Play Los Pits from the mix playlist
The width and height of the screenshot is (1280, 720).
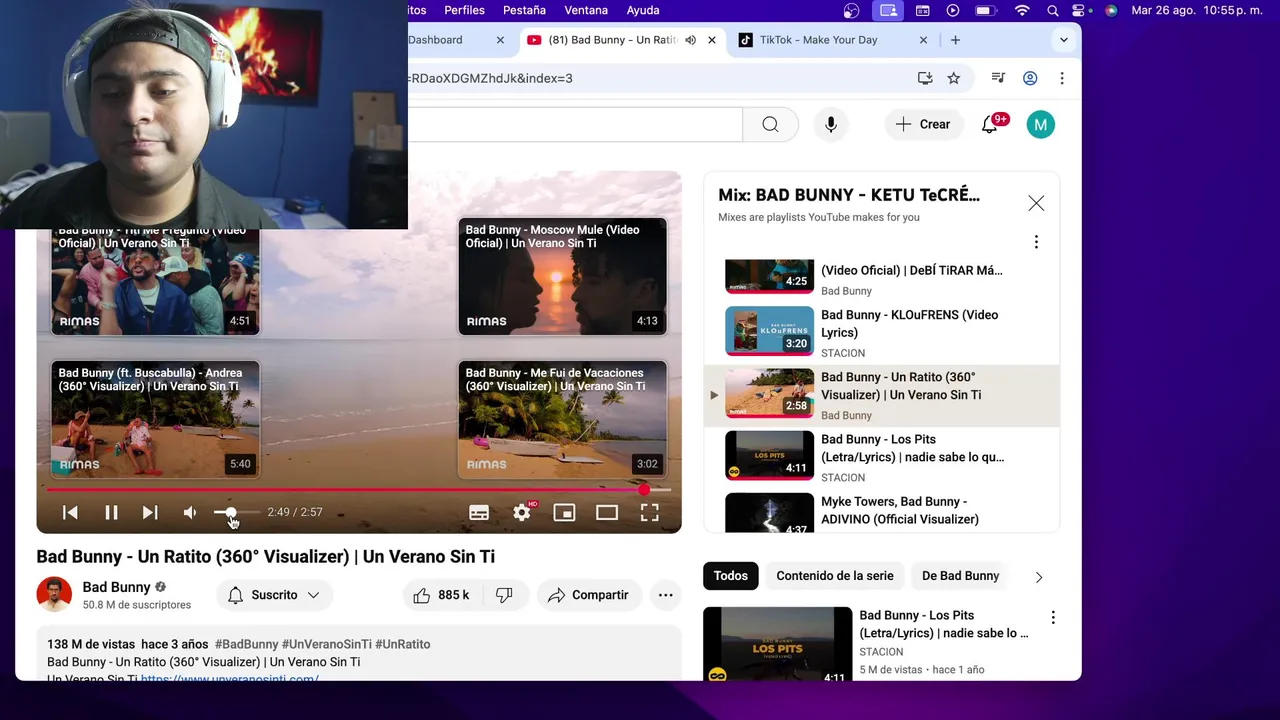pos(881,457)
